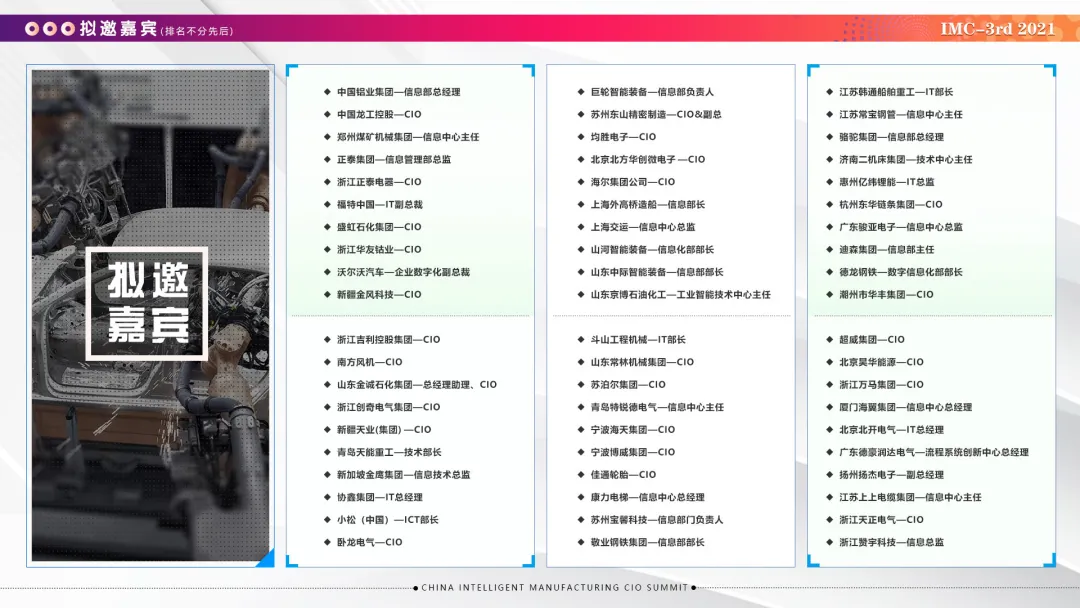
Task: Select 中国铝业集团—信息部总经理 entry
Action: click(398, 92)
